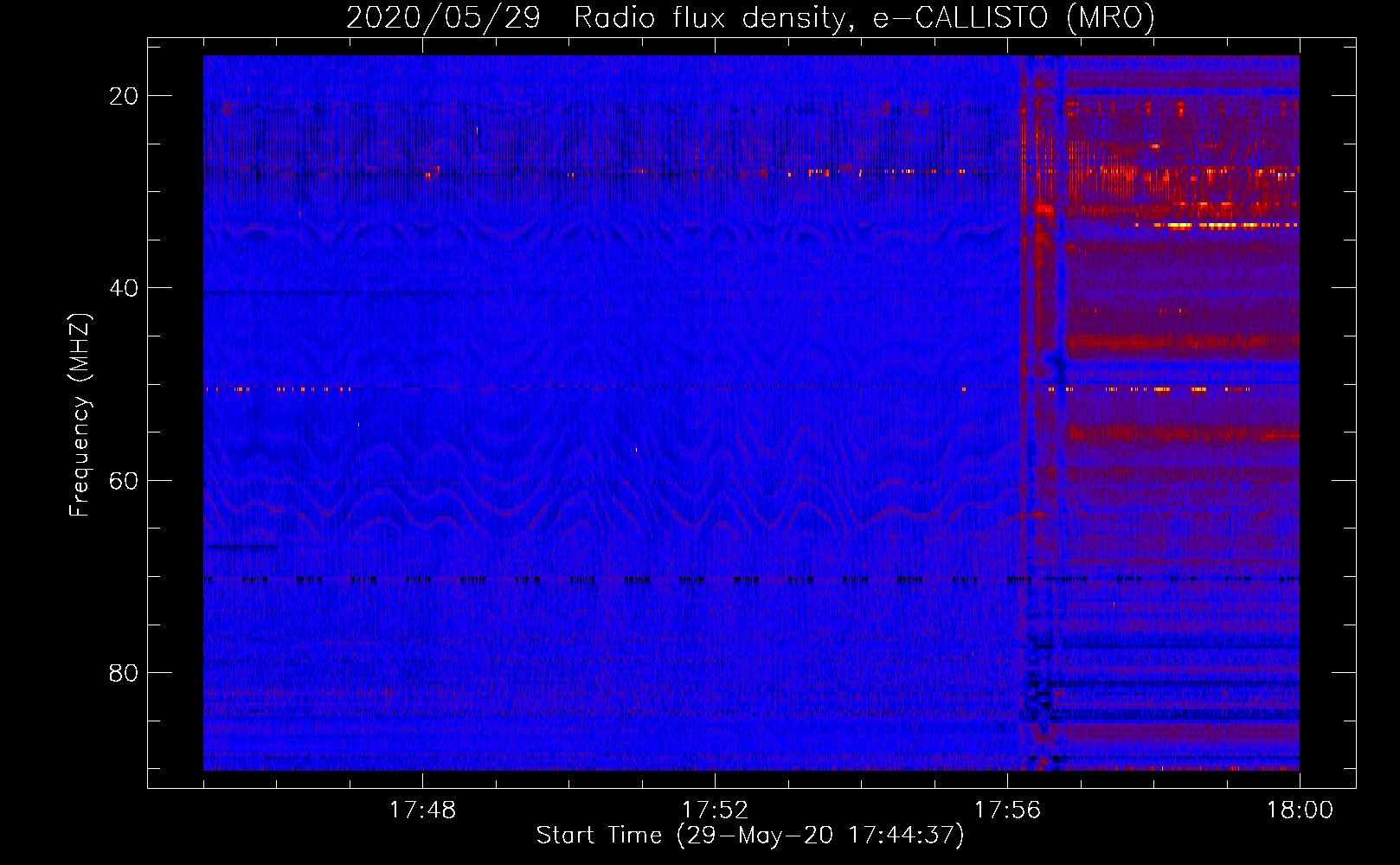The height and width of the screenshot is (865, 1400).
Task: Click the '17:52' time tick label
Action: pyautogui.click(x=715, y=811)
